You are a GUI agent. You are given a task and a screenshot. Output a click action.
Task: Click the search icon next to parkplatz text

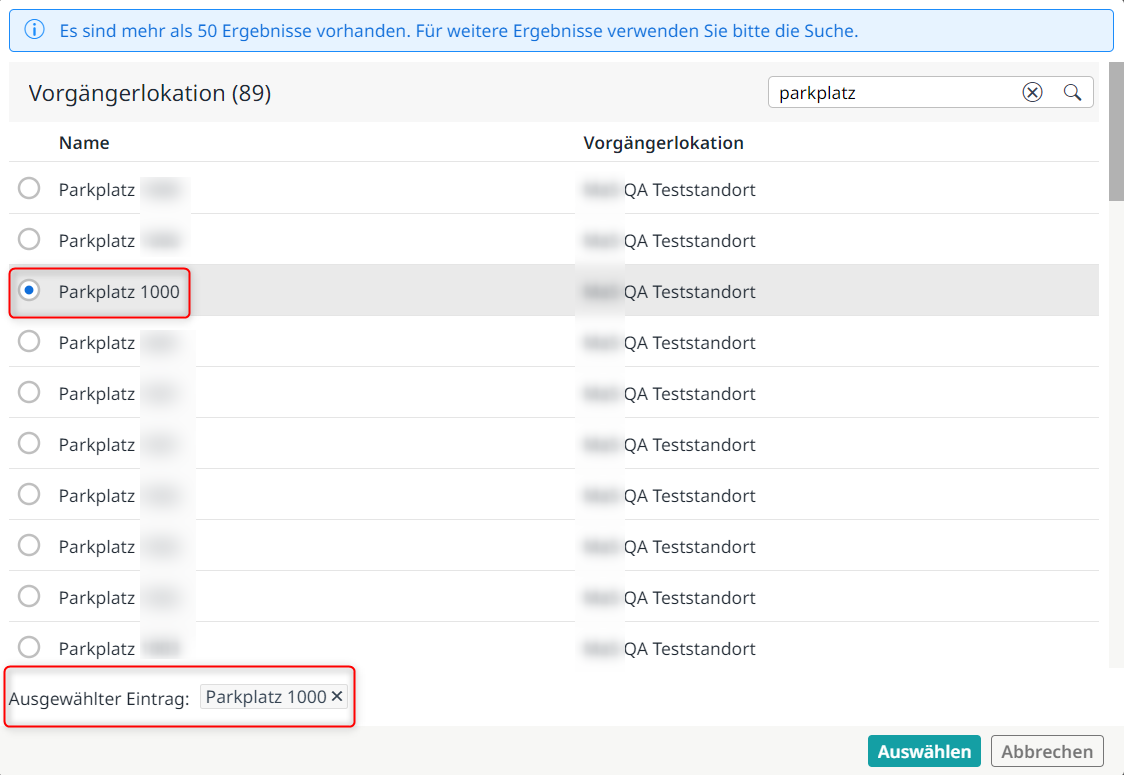click(x=1072, y=91)
